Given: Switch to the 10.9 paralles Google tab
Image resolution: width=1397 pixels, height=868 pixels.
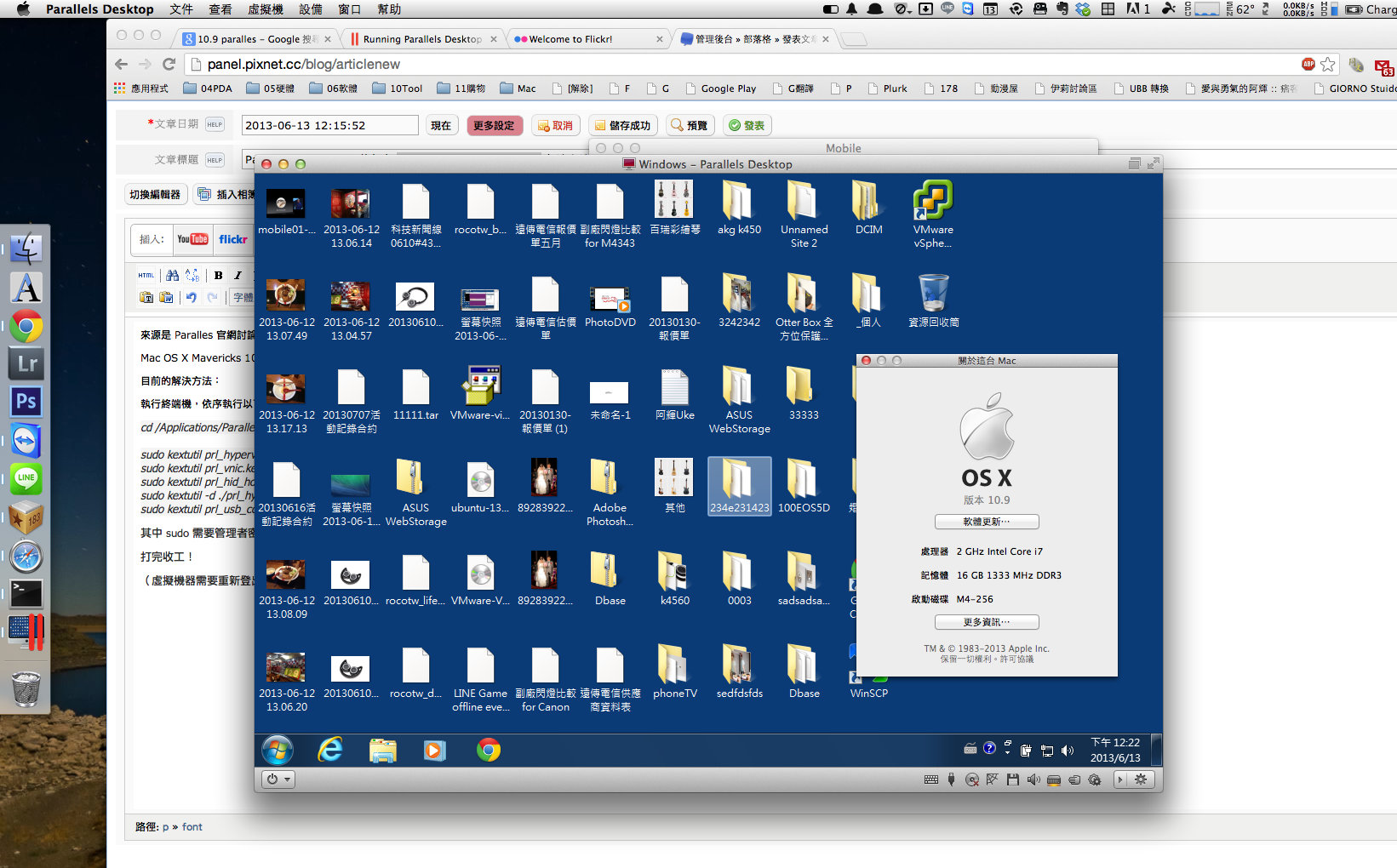Looking at the screenshot, I should coord(257,39).
